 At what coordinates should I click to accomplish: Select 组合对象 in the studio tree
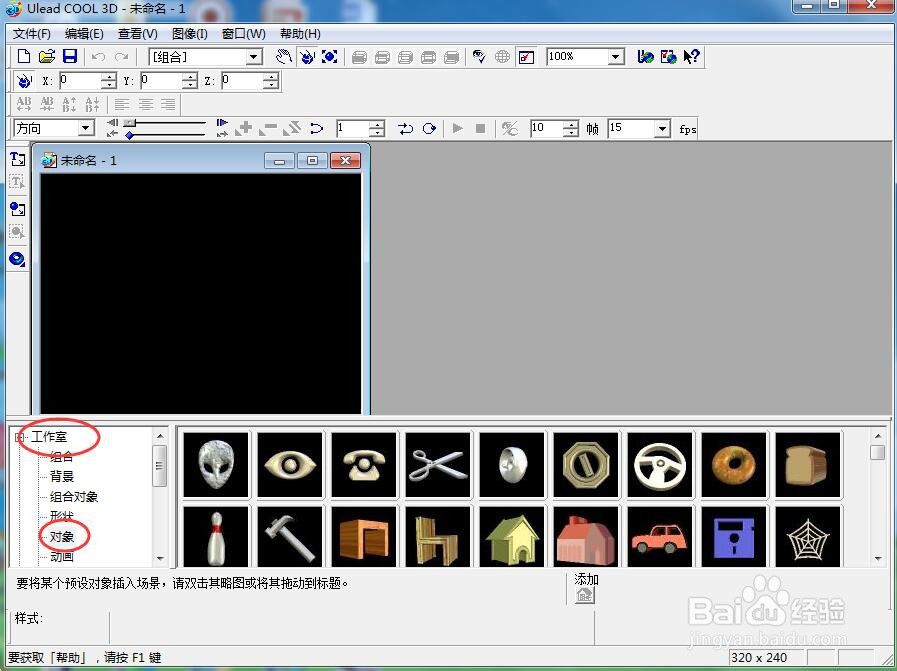74,497
